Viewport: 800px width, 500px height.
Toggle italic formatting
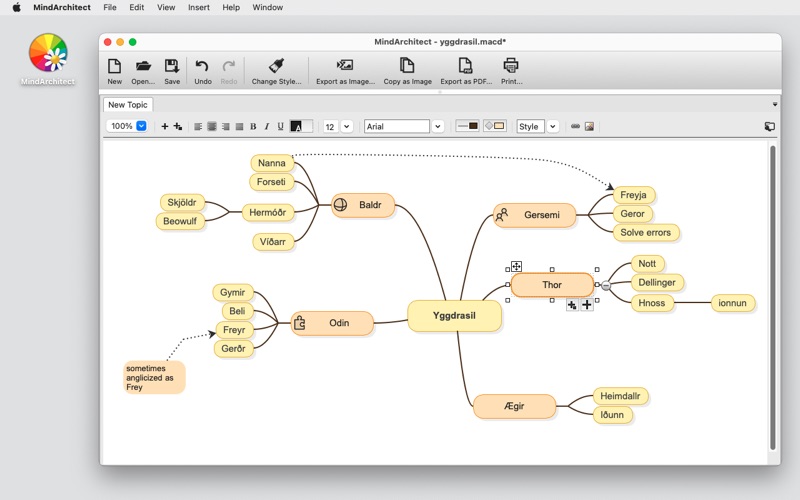(266, 126)
